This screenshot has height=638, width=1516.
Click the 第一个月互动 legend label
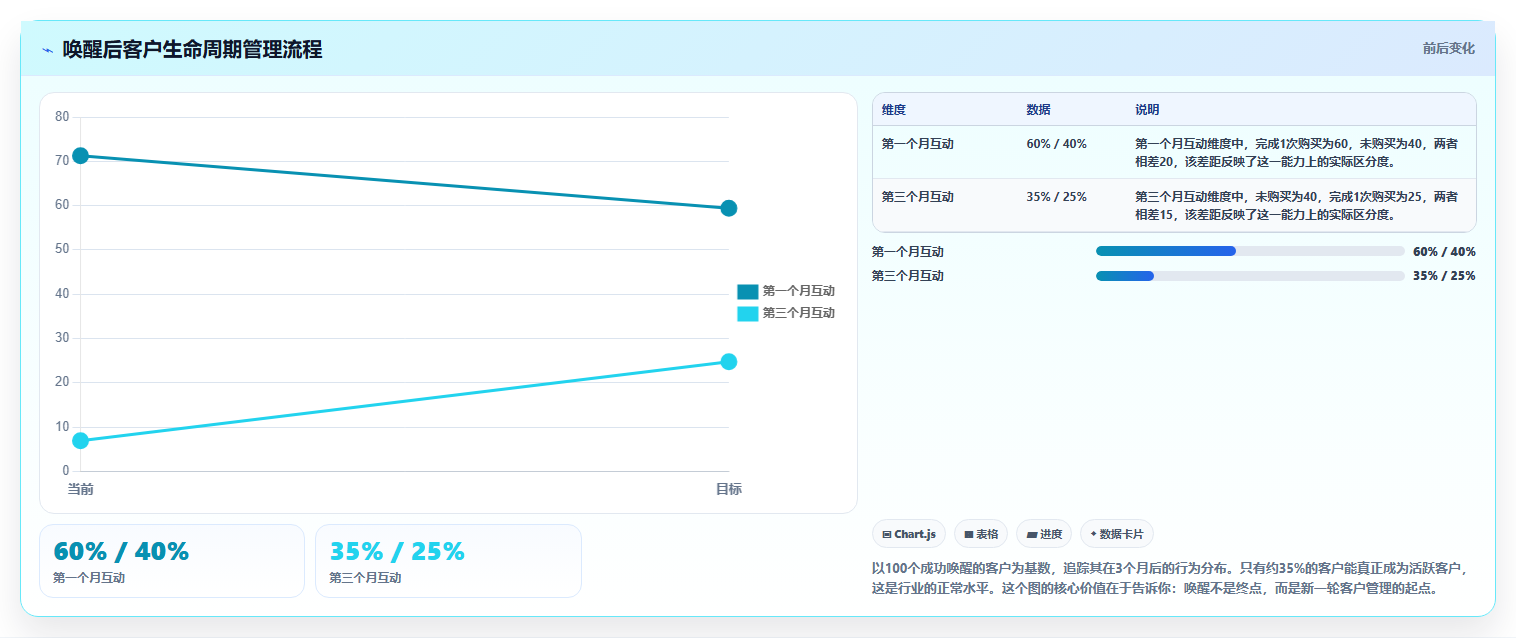tap(798, 291)
